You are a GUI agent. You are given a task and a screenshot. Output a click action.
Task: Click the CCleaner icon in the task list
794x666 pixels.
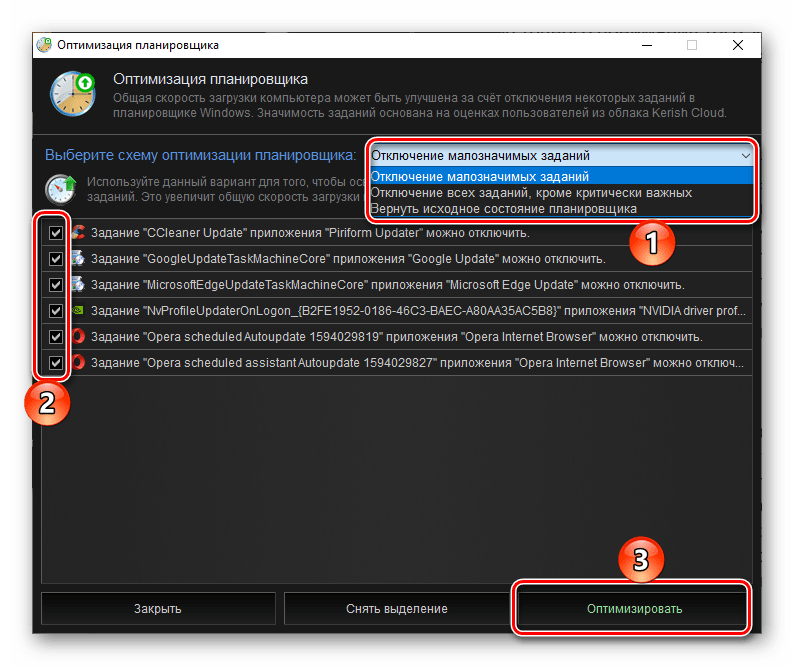(x=78, y=232)
